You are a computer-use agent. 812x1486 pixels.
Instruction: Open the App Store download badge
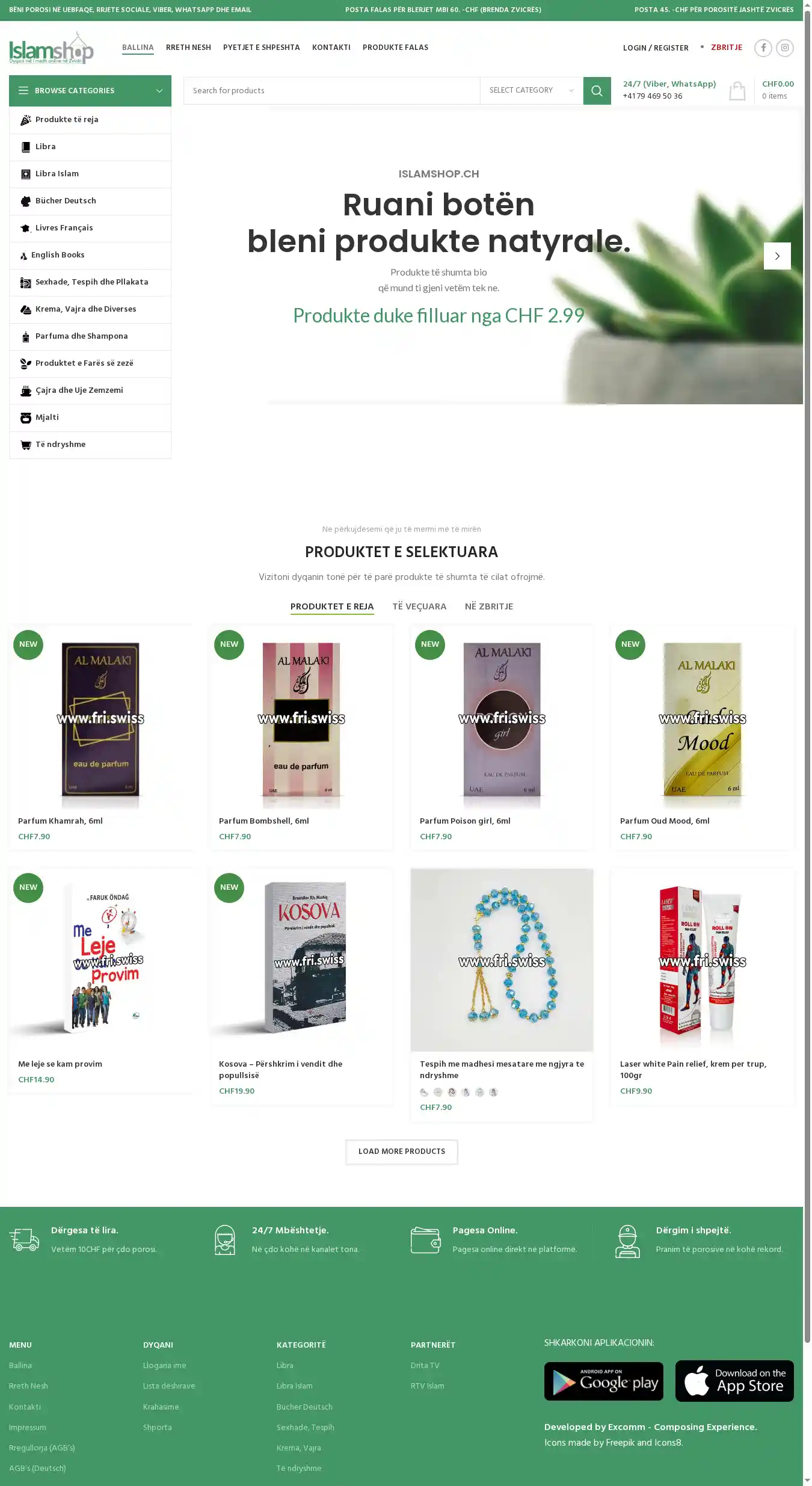pyautogui.click(x=734, y=1381)
